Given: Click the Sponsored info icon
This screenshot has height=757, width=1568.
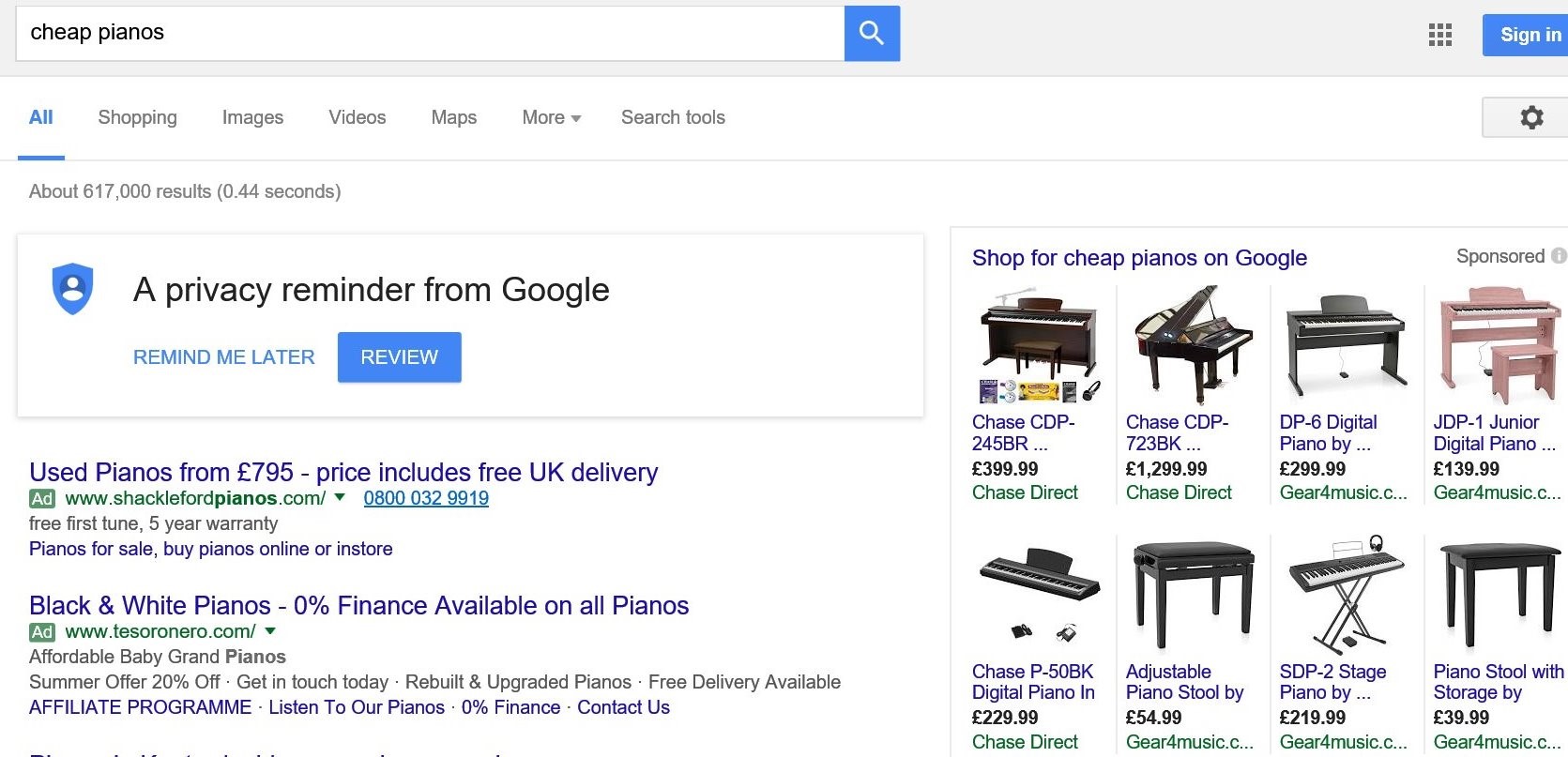Looking at the screenshot, I should tap(1558, 256).
